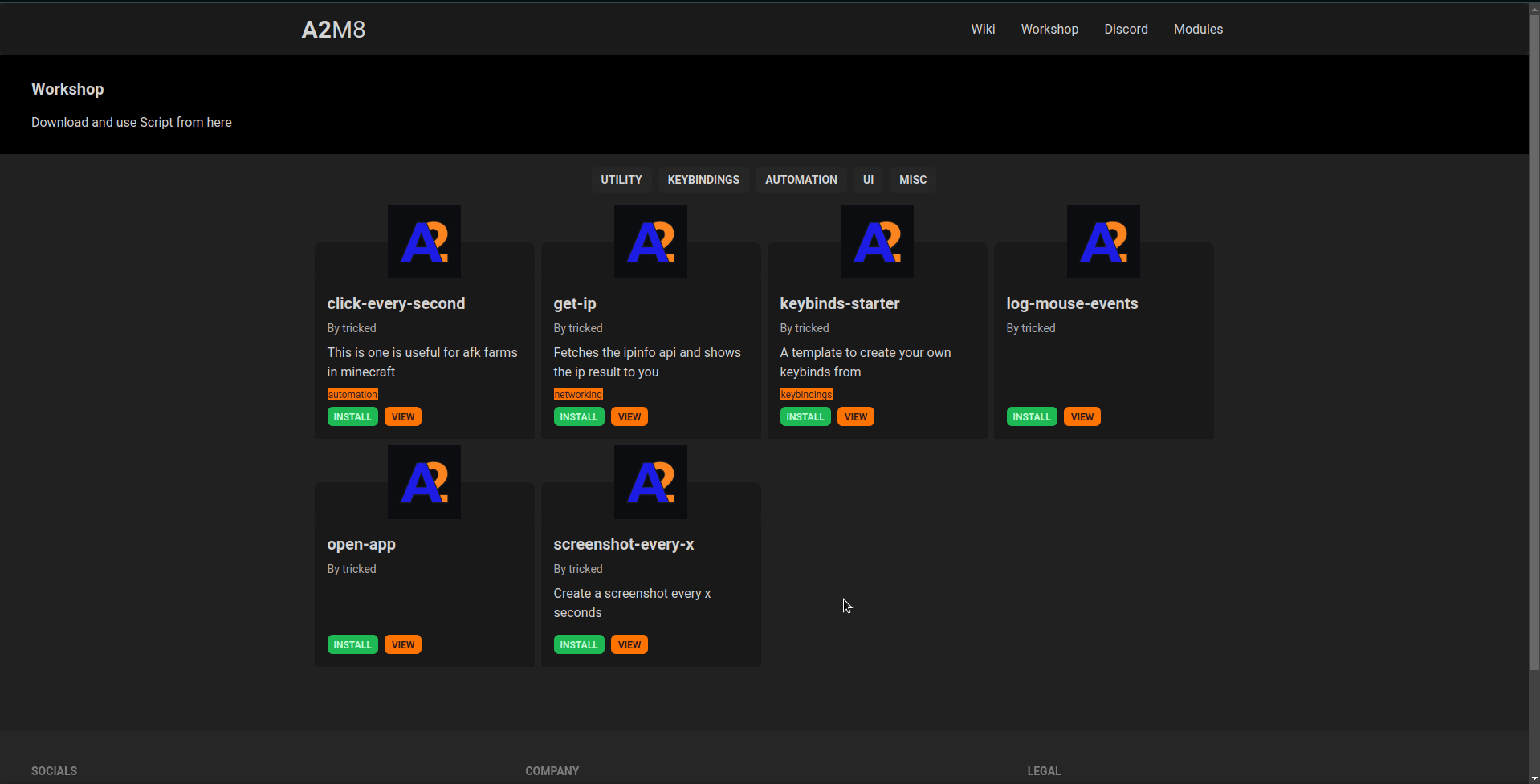The width and height of the screenshot is (1540, 784).
Task: Click the open-app script logo icon
Action: (x=424, y=482)
